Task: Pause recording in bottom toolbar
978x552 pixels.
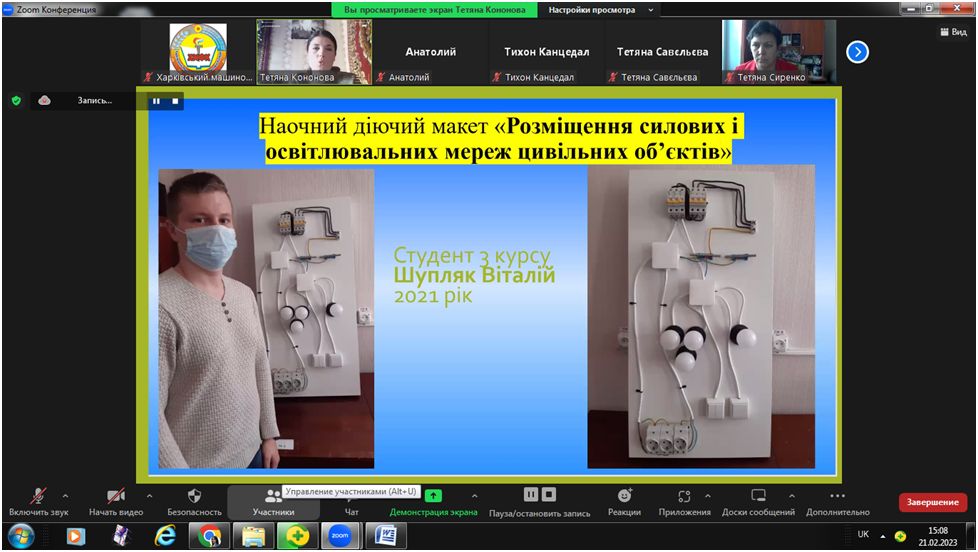Action: point(531,495)
